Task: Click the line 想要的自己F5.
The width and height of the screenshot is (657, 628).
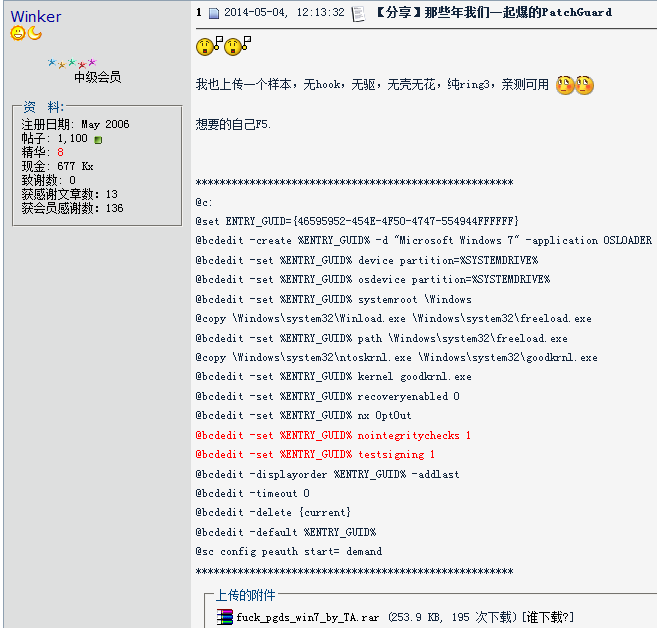Action: 233,124
